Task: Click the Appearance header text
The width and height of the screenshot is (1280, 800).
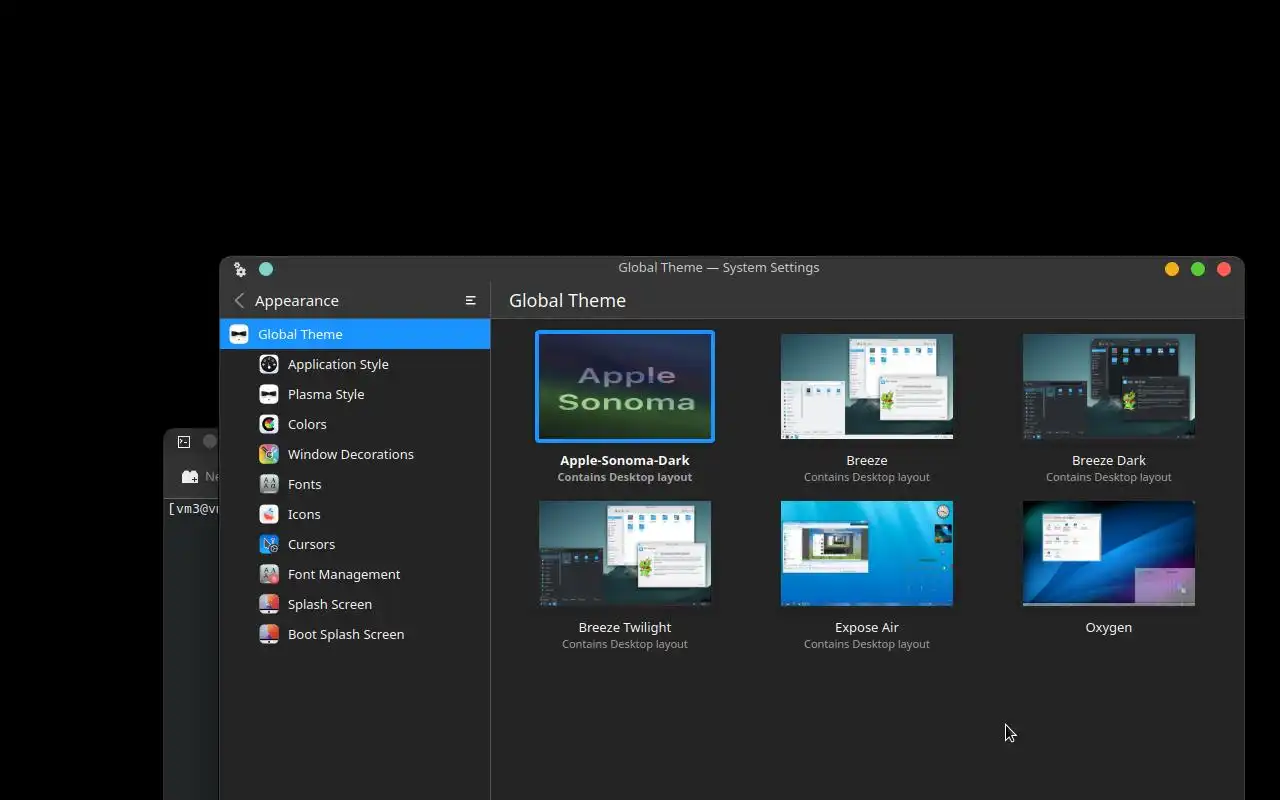Action: 297,300
